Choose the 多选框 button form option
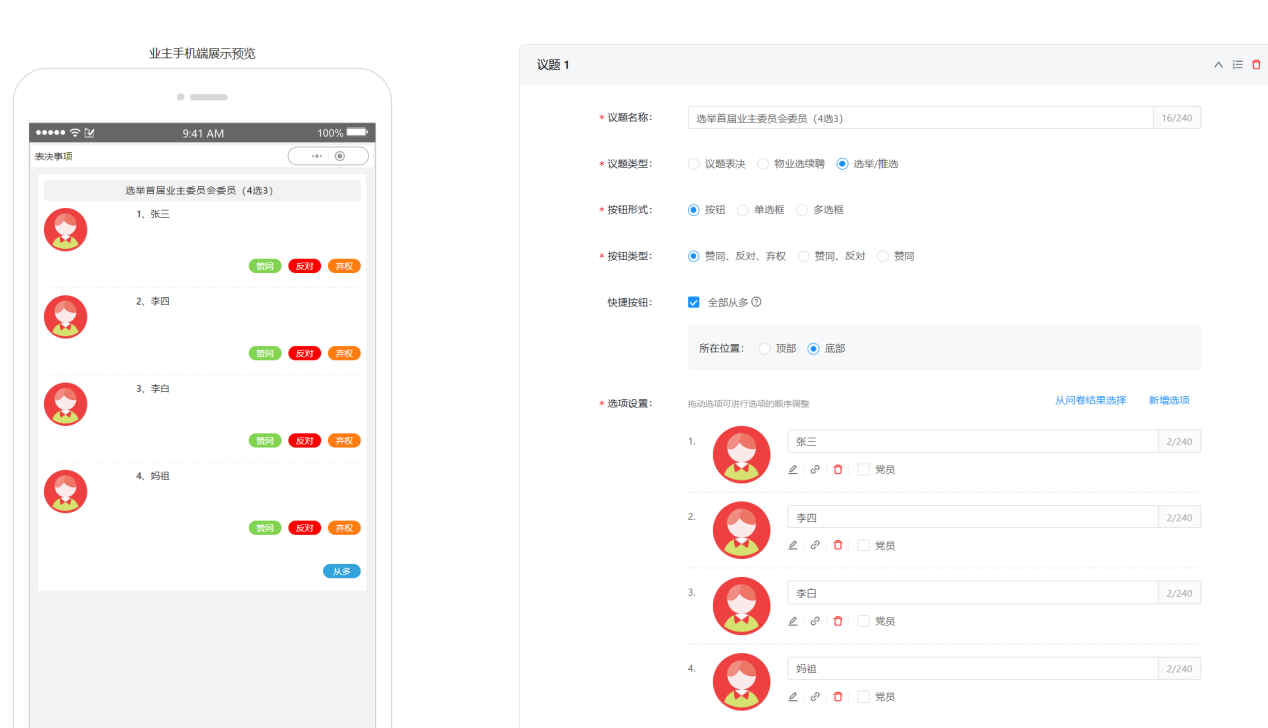This screenshot has width=1268, height=728. coord(802,210)
